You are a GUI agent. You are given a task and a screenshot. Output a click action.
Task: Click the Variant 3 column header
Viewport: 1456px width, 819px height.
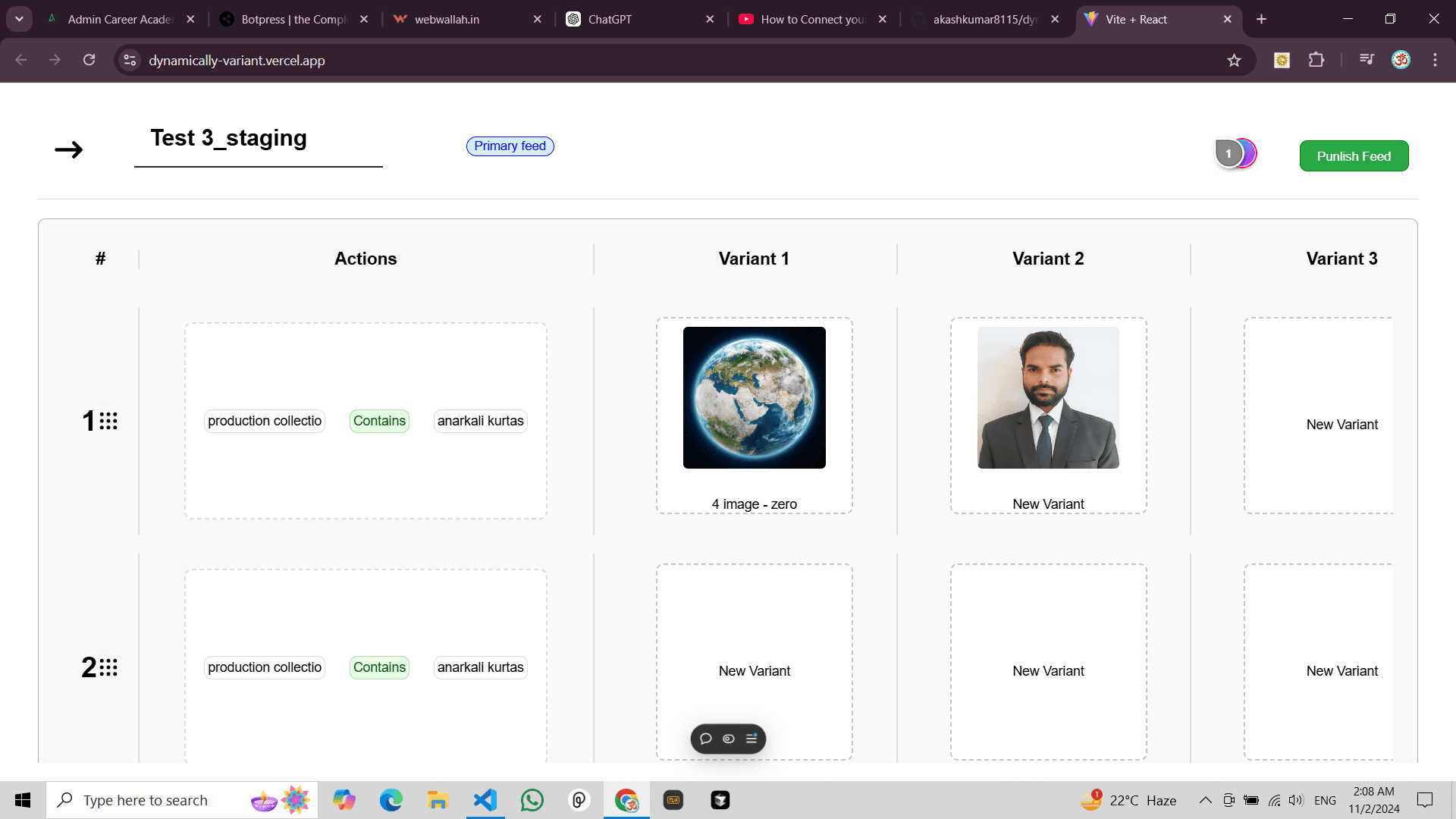pos(1341,259)
